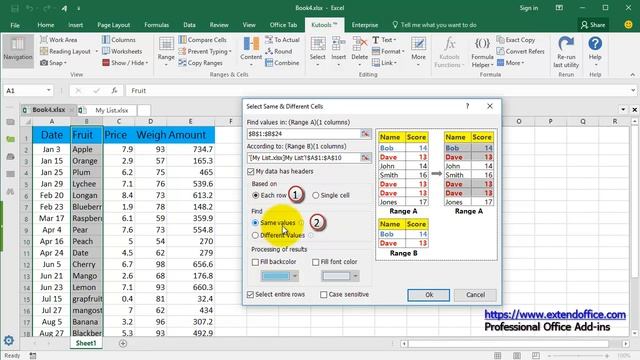640x360 pixels.
Task: Click the Work Area icon
Action: click(44, 40)
